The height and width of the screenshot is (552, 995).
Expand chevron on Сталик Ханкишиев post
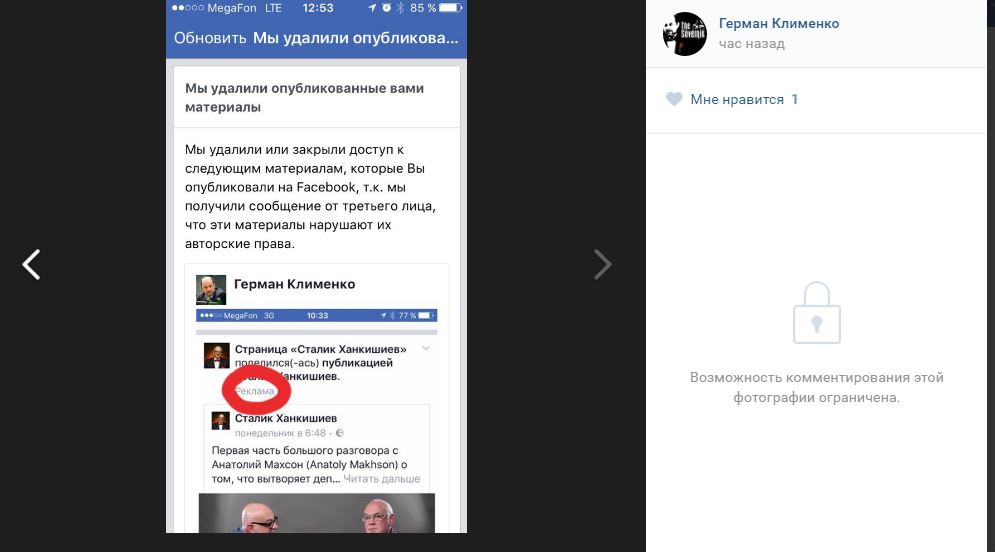(x=426, y=348)
